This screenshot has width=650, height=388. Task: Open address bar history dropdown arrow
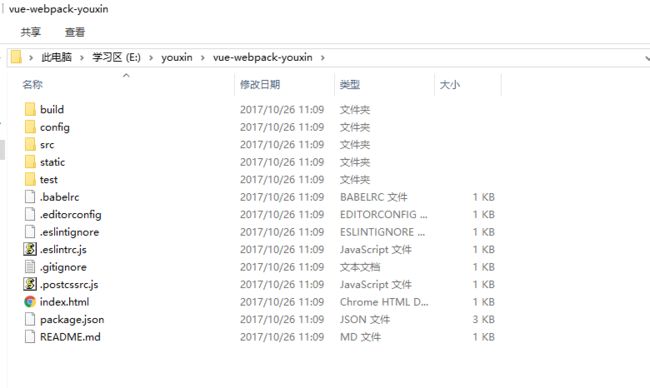(x=647, y=58)
